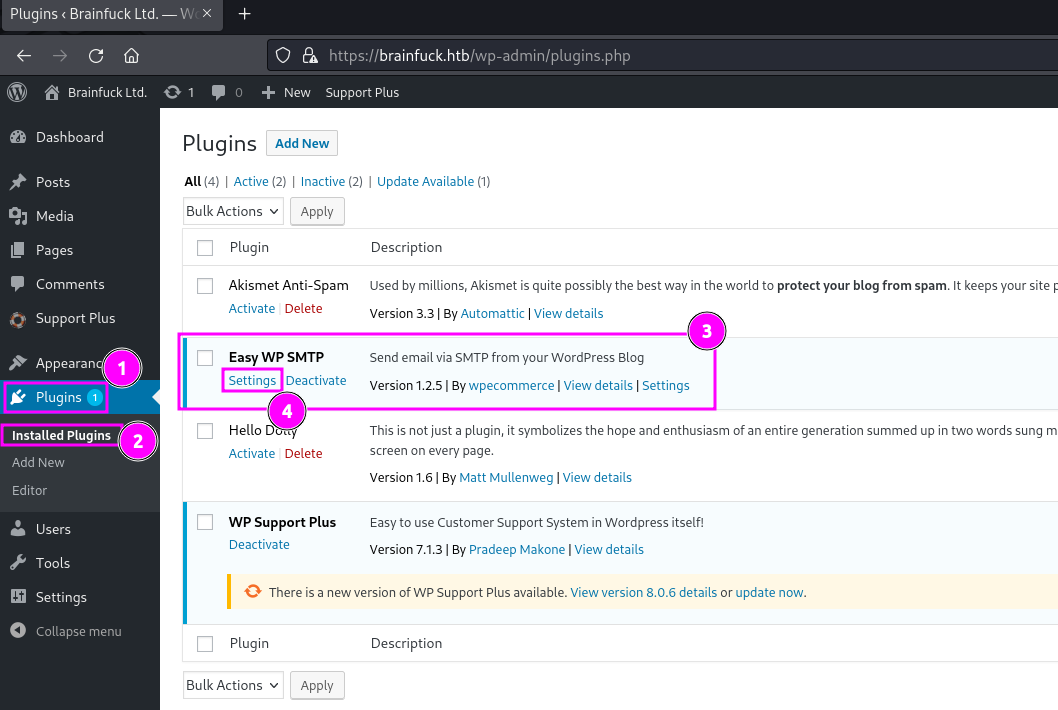Check the Hello Dolly checkbox
The height and width of the screenshot is (710, 1058).
205,431
